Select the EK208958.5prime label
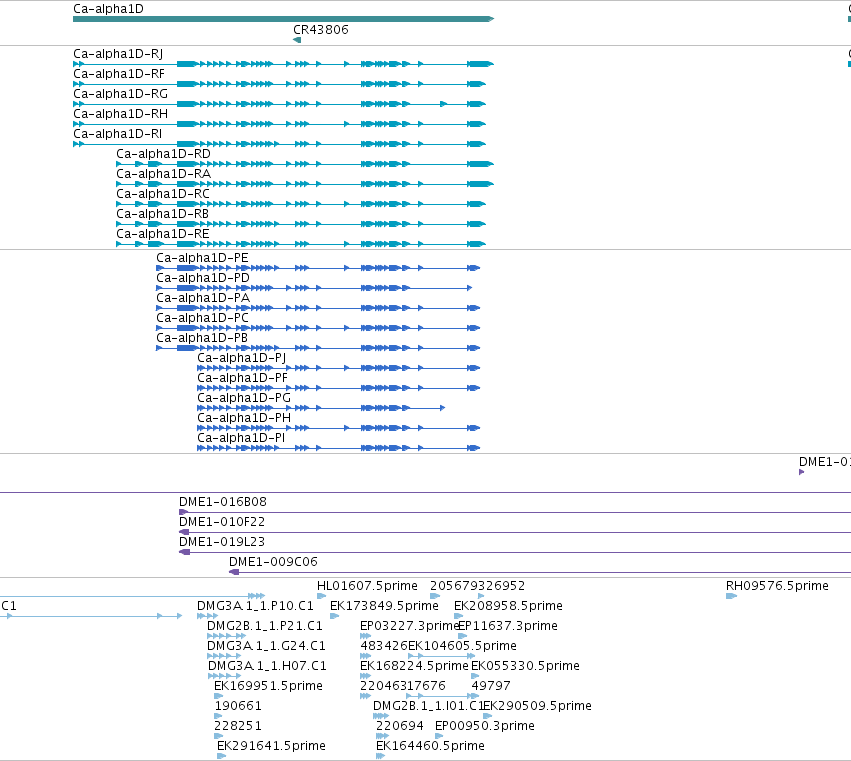Image resolution: width=851 pixels, height=761 pixels. [x=508, y=606]
